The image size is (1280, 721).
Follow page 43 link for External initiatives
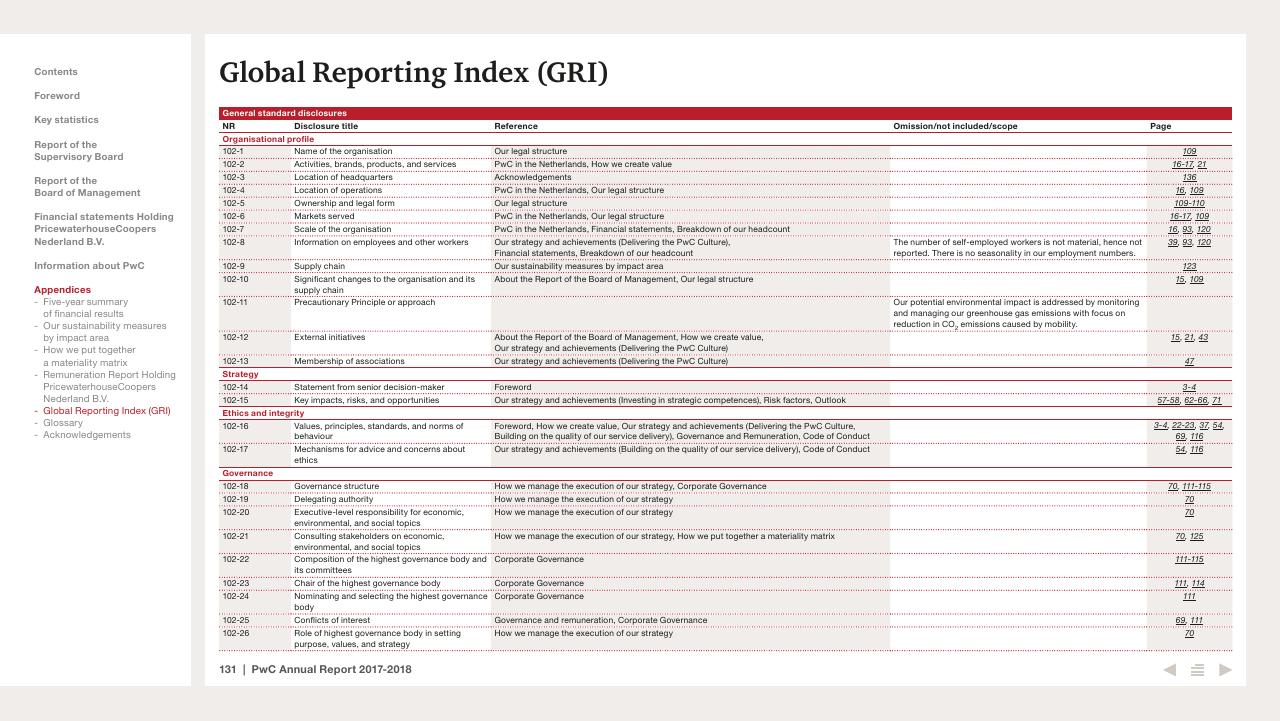pos(1203,338)
